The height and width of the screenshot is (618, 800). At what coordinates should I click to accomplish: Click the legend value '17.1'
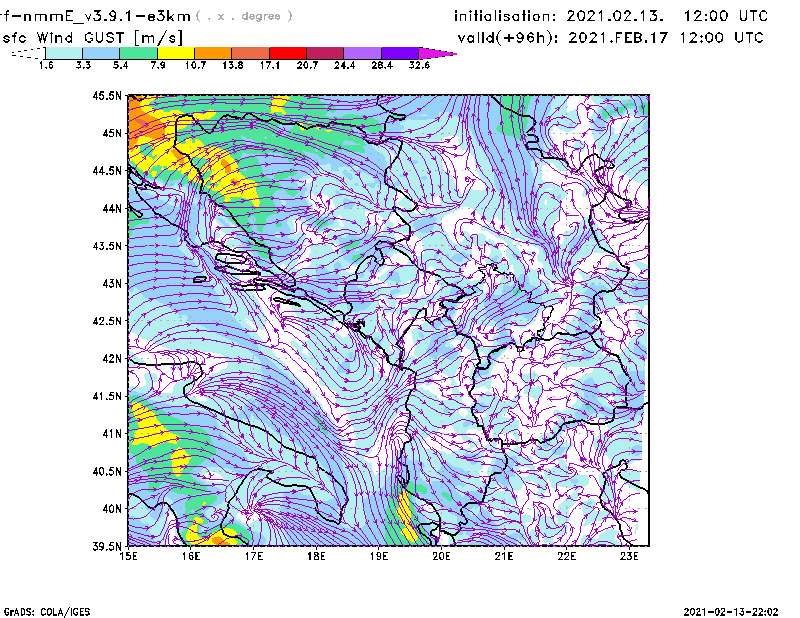[270, 65]
